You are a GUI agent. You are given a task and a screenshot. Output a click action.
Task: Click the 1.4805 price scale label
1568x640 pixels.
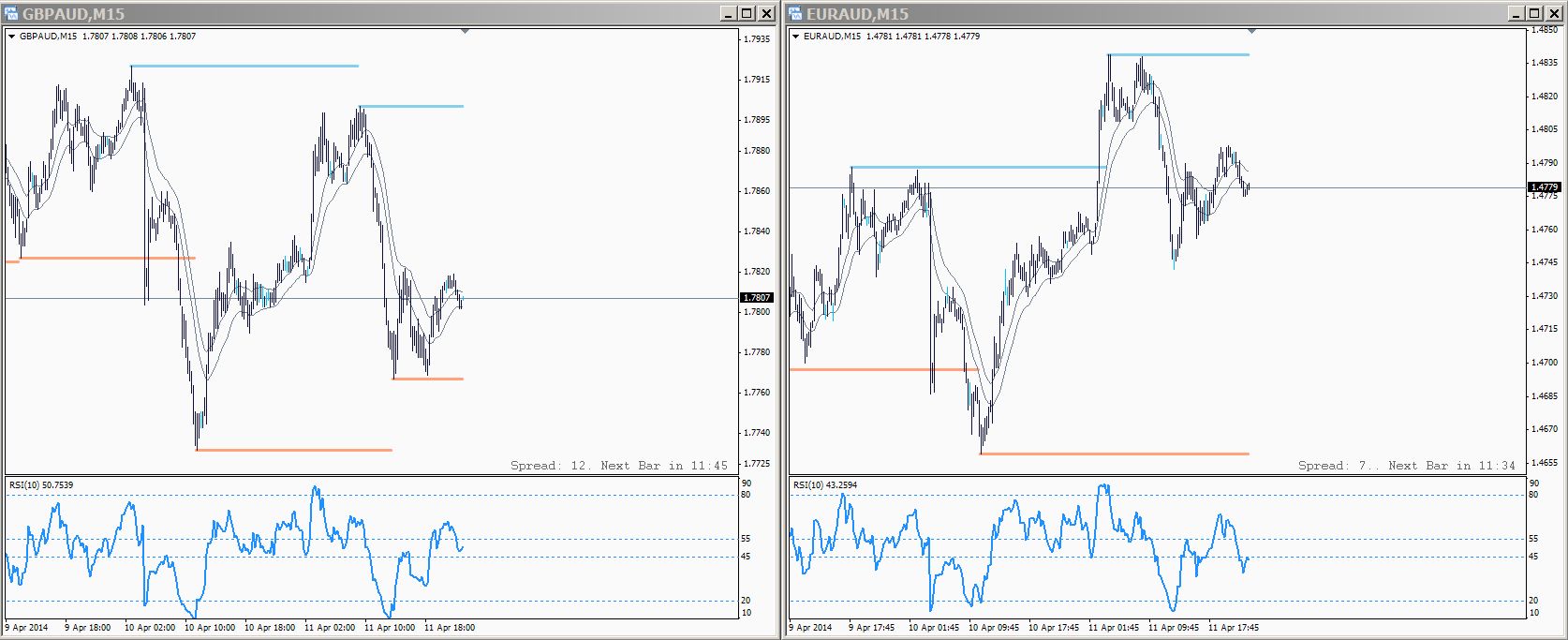point(1544,129)
